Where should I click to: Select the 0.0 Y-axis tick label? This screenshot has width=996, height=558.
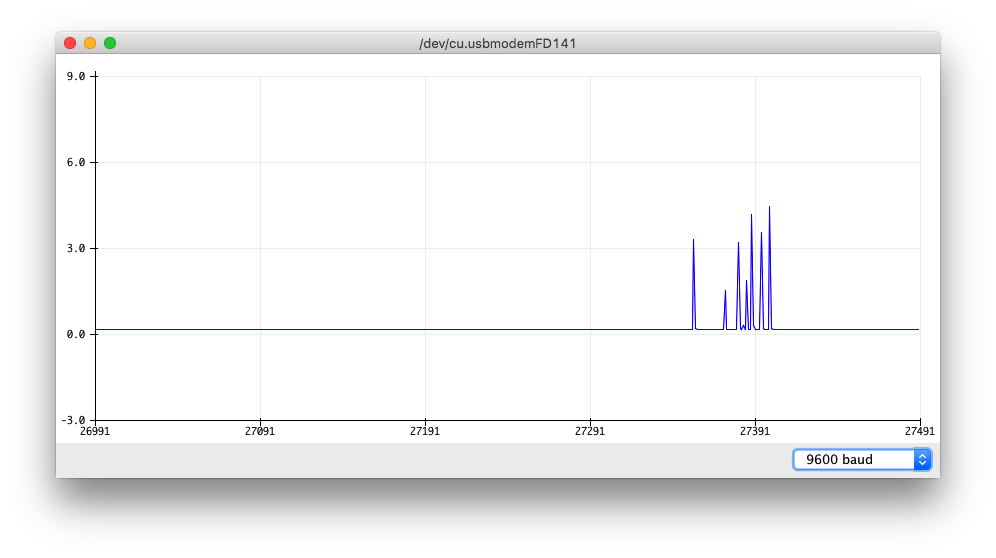(76, 334)
